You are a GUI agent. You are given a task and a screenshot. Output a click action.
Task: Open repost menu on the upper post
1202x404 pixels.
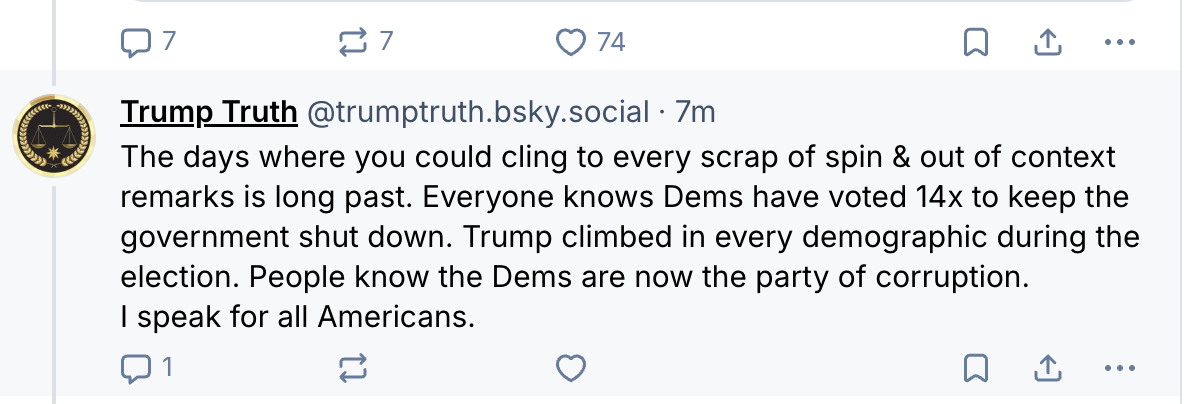coord(353,42)
